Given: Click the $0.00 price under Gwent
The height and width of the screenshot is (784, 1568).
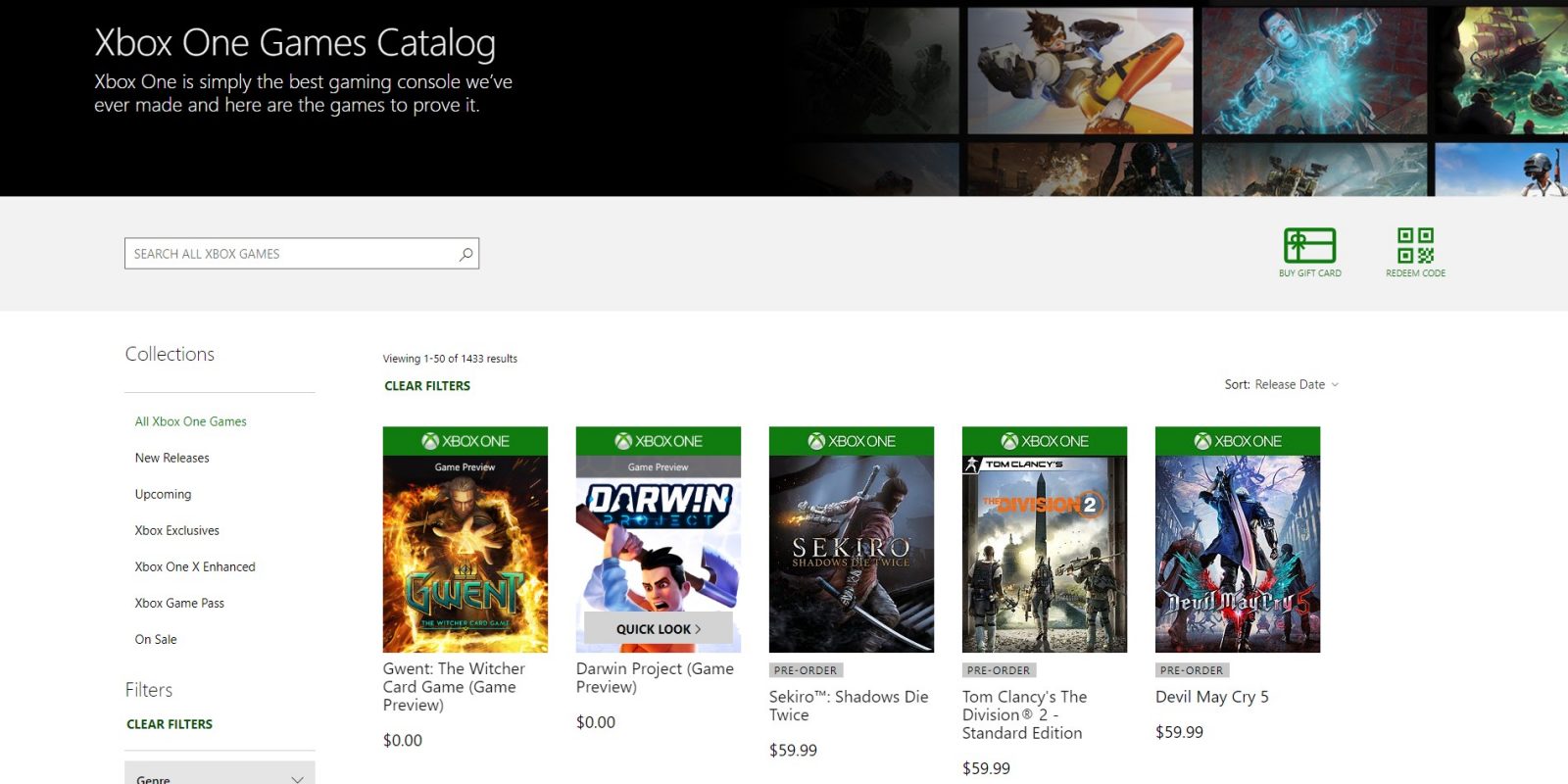Looking at the screenshot, I should [x=403, y=741].
